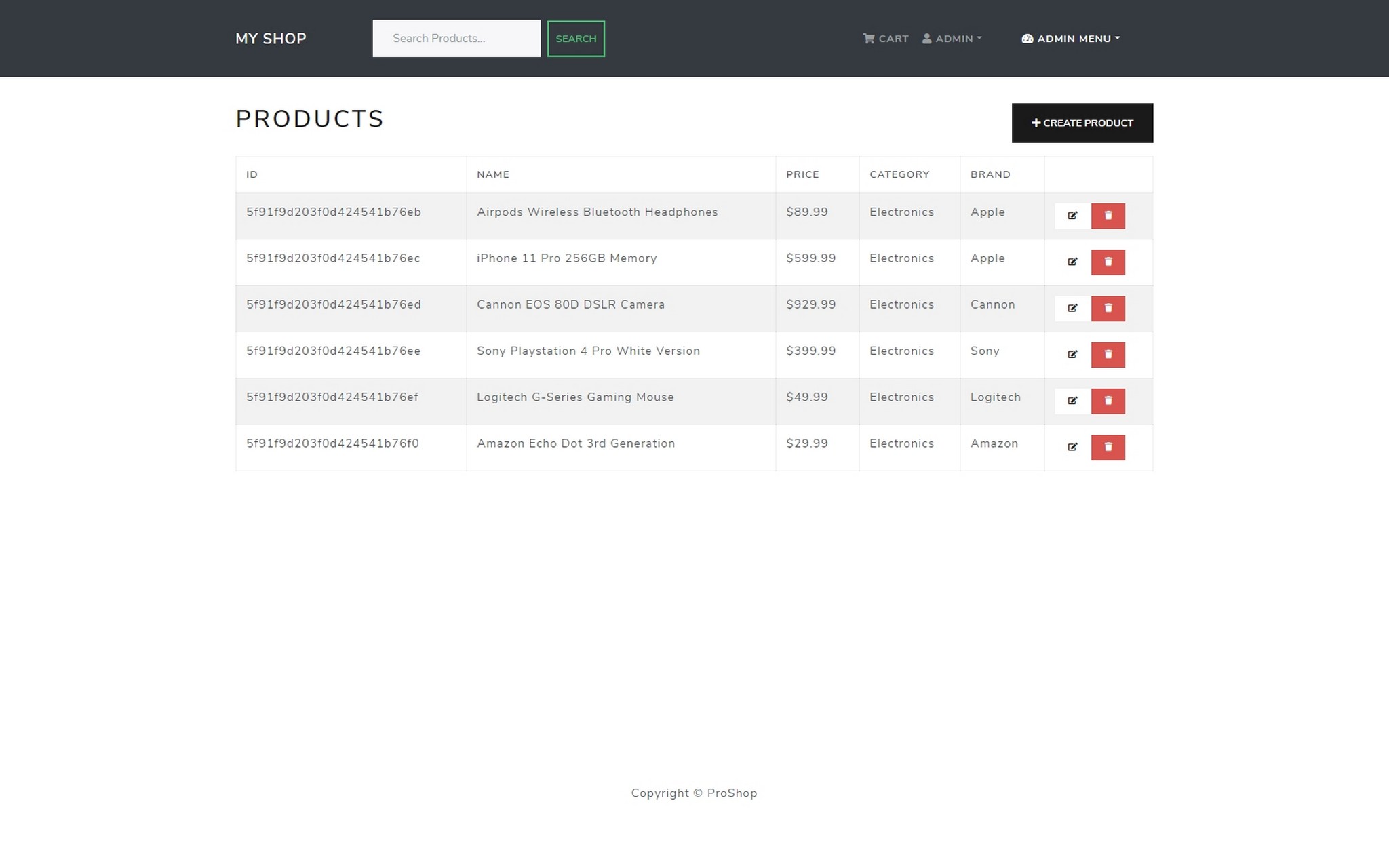Delete the Logitech G-Series Gaming Mouse
The height and width of the screenshot is (868, 1389).
point(1108,401)
